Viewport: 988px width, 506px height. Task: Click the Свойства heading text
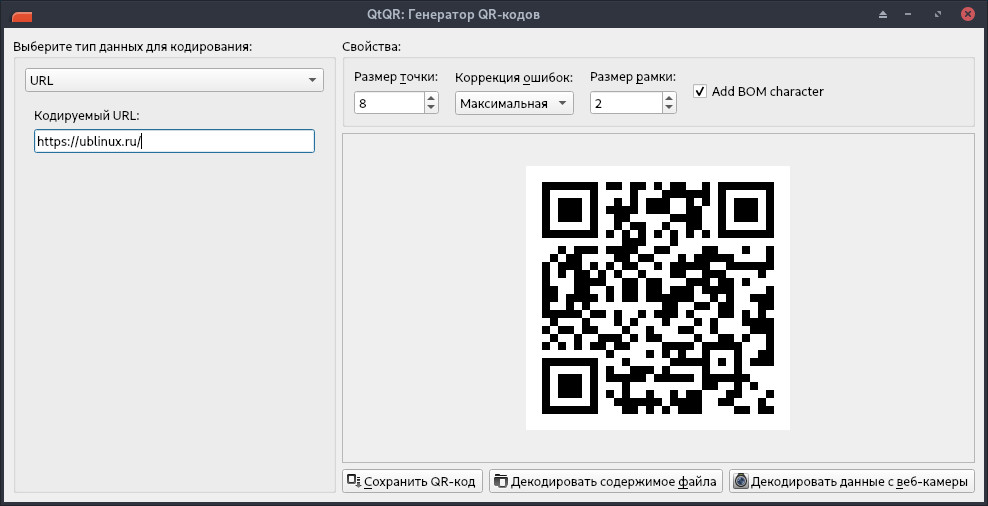(x=371, y=47)
